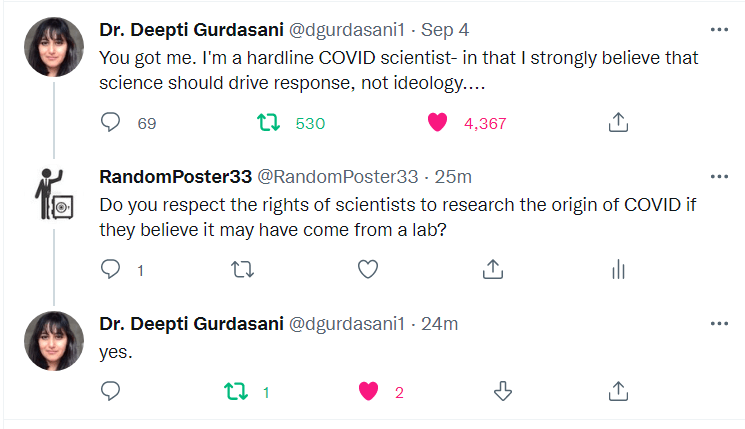
Task: Open more options on RandomPoster33's tweet
Action: [718, 177]
